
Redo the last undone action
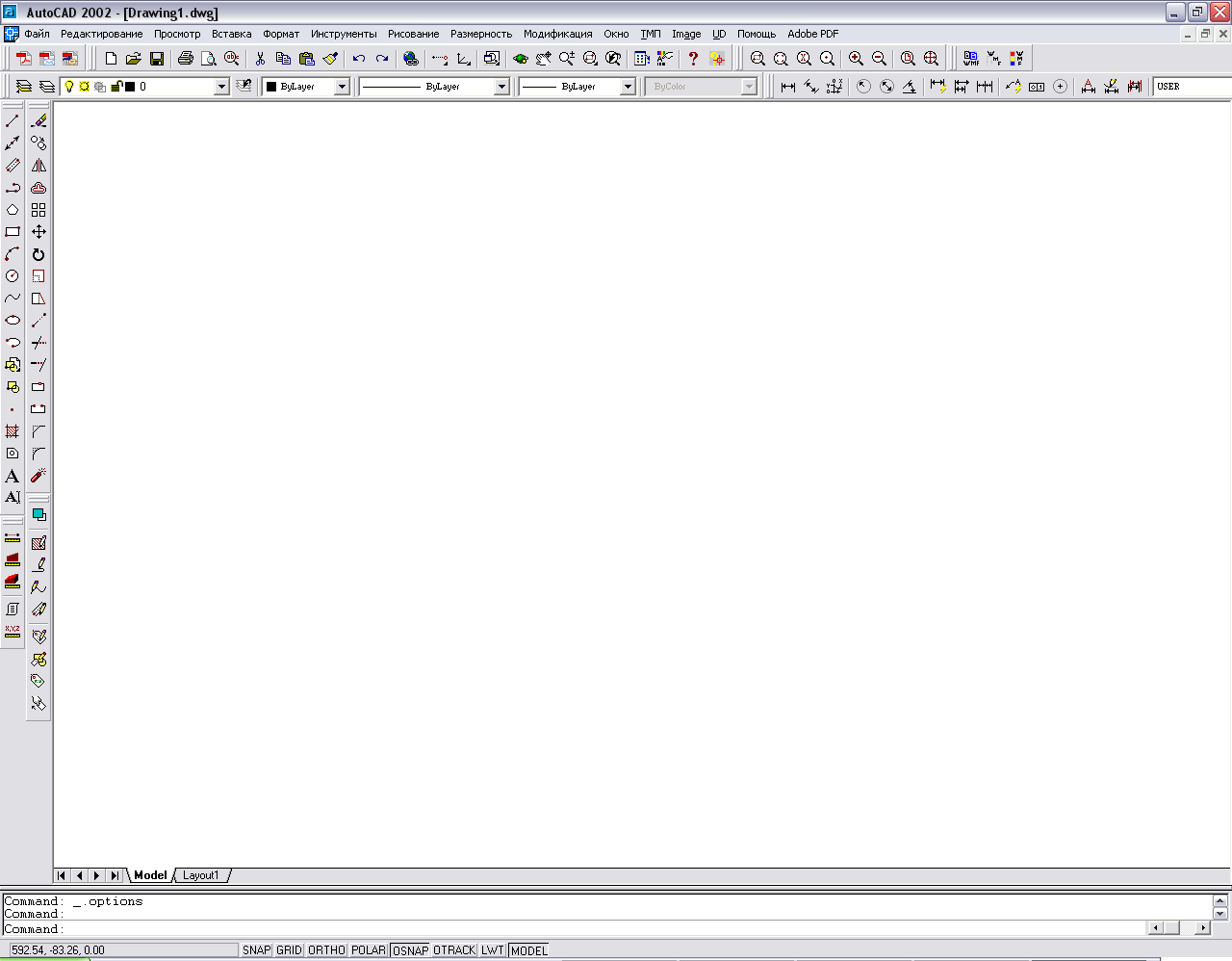(382, 59)
